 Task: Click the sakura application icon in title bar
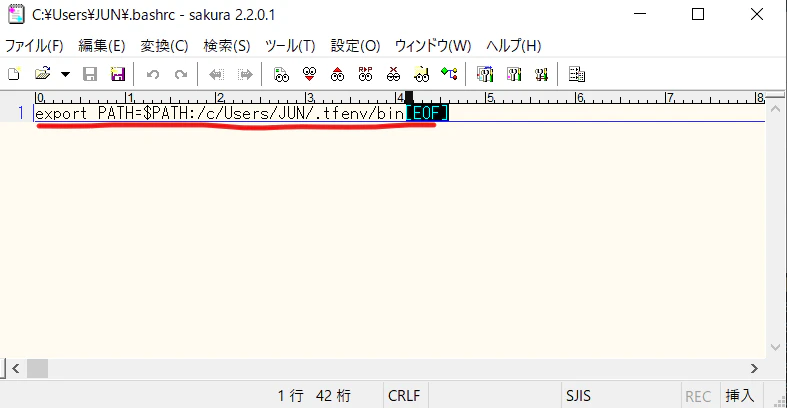tap(16, 15)
